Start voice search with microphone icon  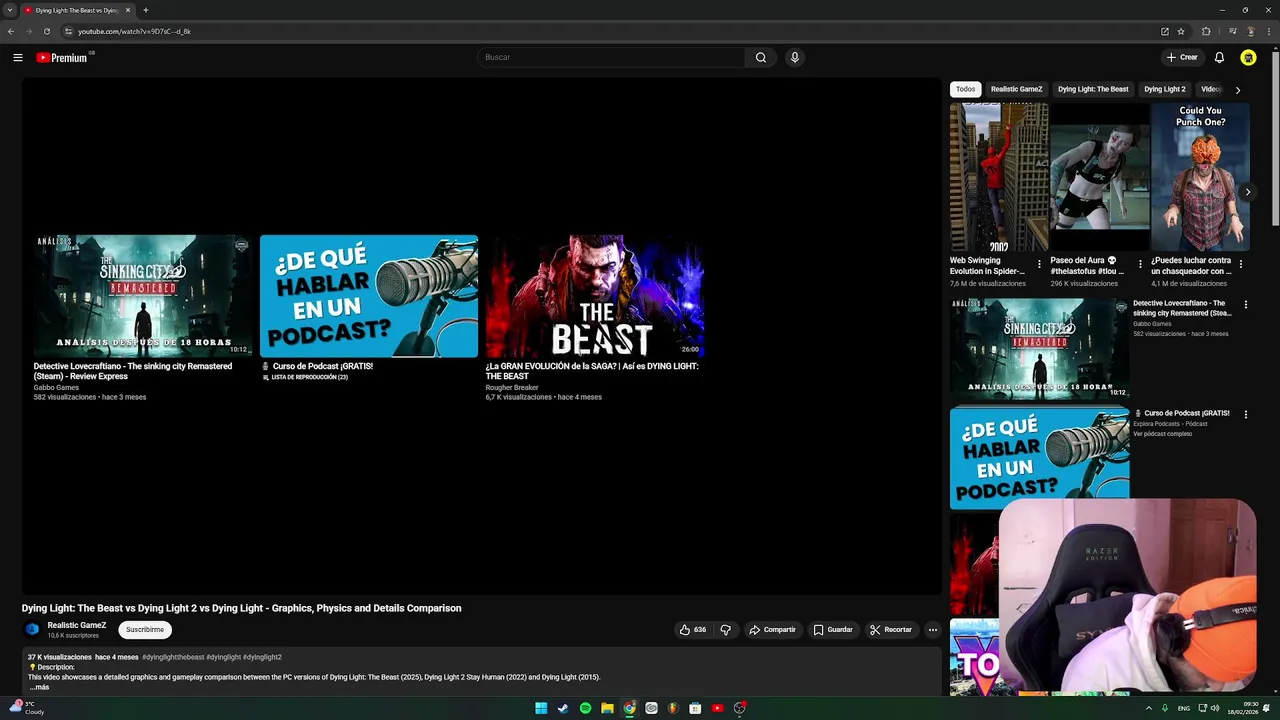[795, 57]
